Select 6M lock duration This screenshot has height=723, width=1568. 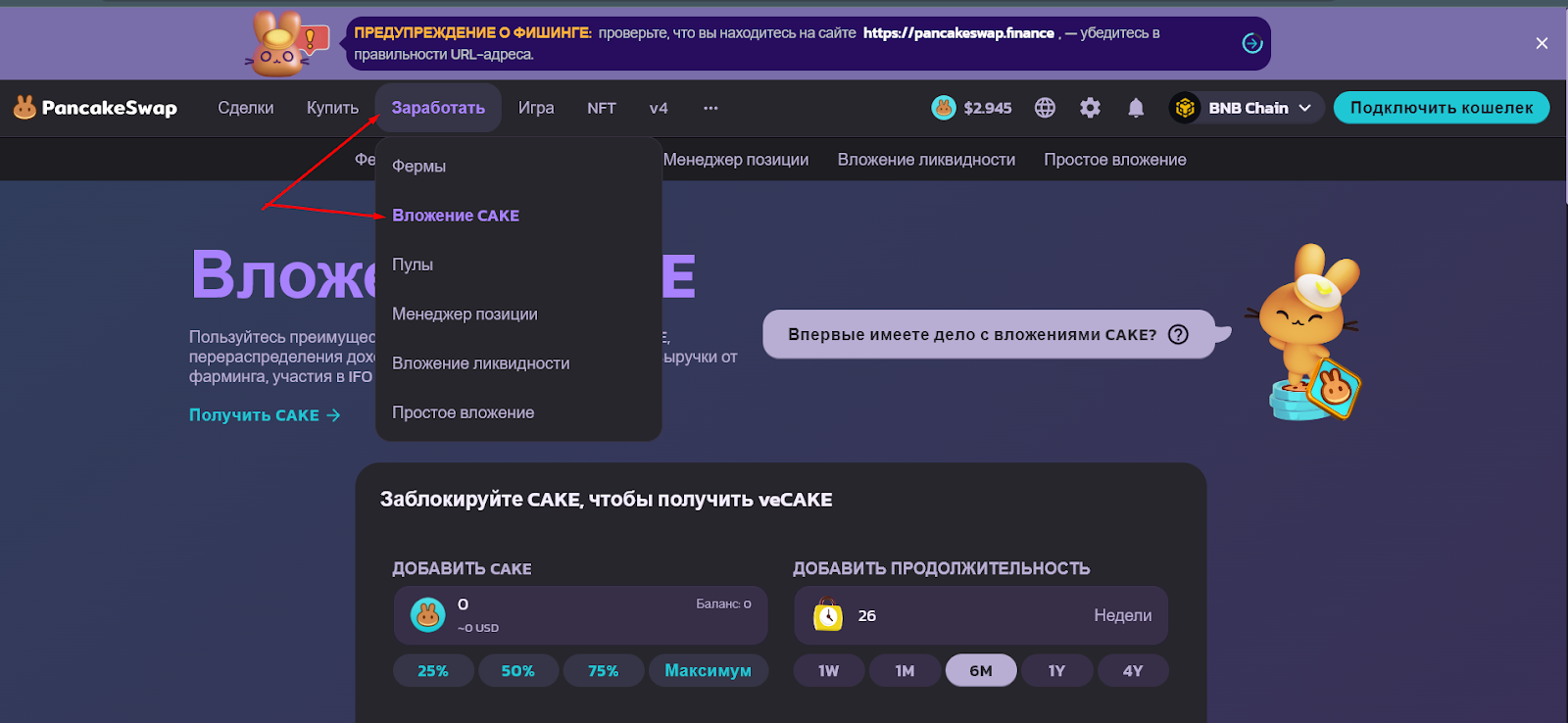[x=981, y=671]
